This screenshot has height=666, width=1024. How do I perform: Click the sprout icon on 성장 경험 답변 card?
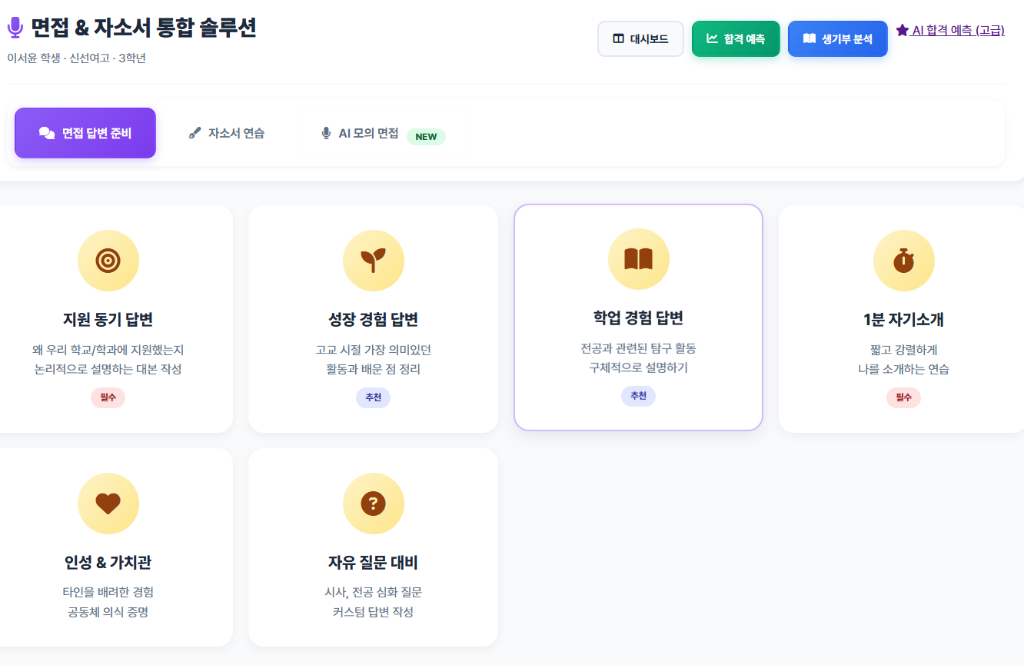pos(373,259)
